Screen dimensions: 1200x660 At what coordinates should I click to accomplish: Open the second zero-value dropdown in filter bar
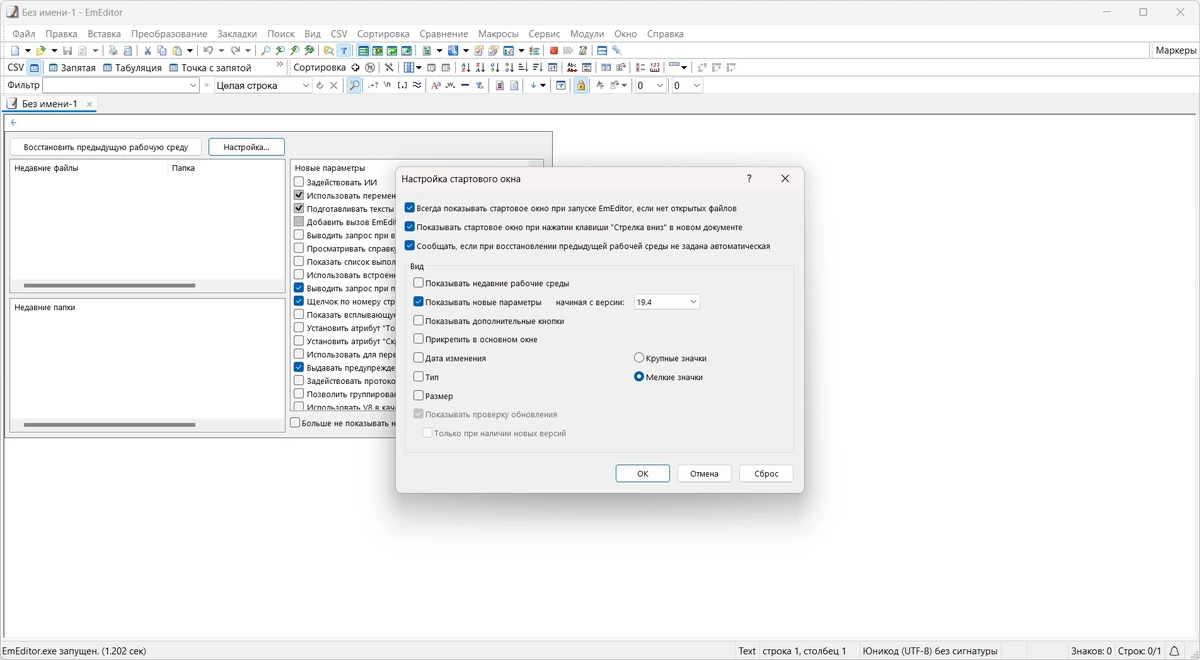(696, 85)
